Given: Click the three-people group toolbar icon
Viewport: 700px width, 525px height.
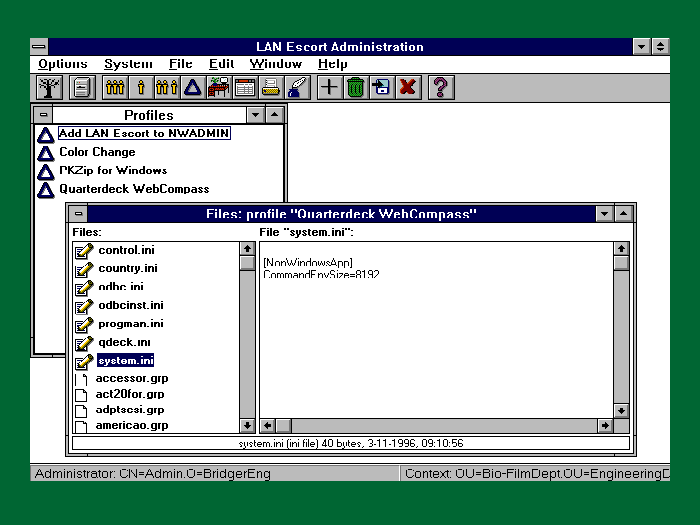Looking at the screenshot, I should pyautogui.click(x=115, y=87).
